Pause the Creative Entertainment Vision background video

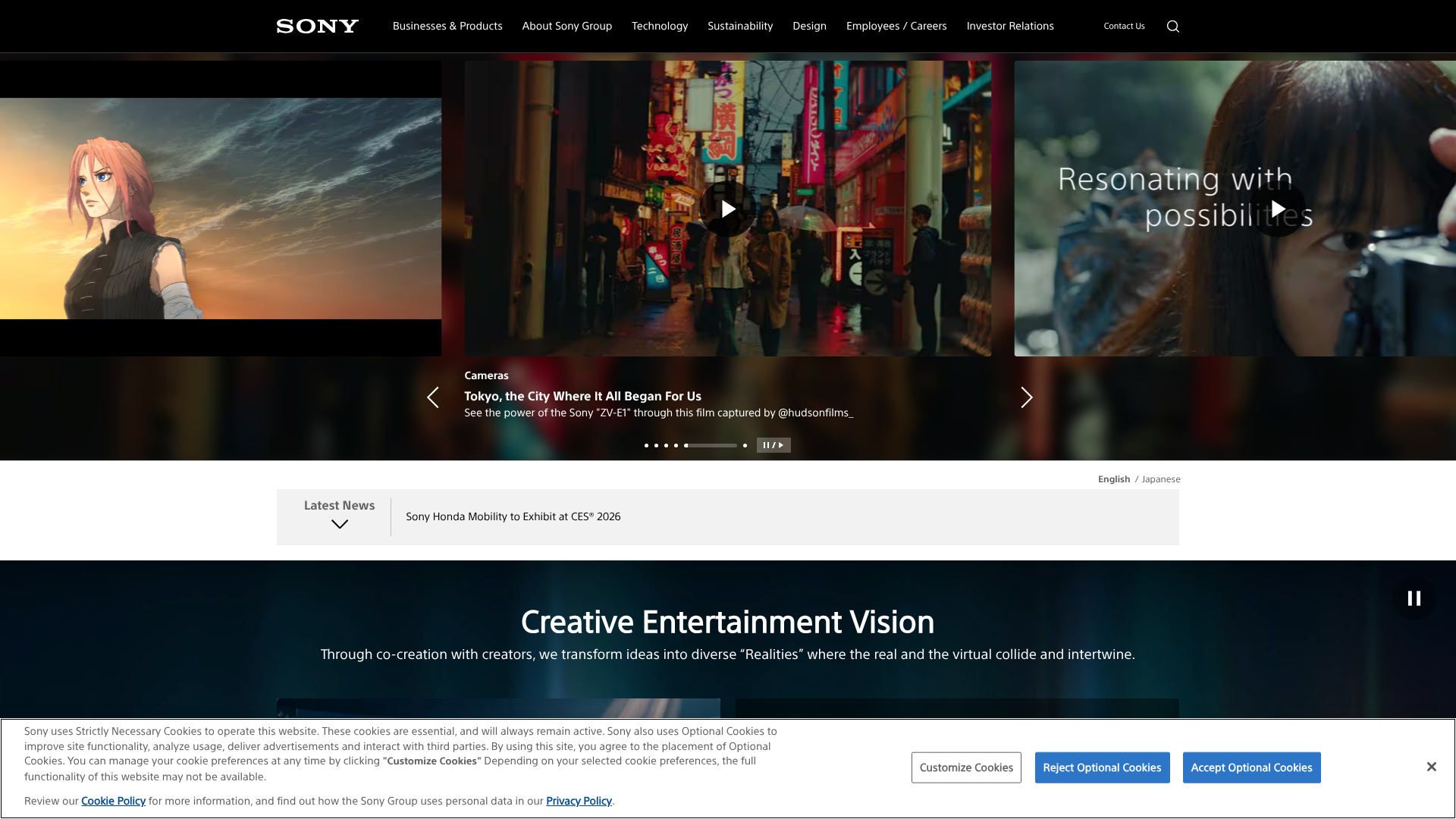coord(1414,598)
